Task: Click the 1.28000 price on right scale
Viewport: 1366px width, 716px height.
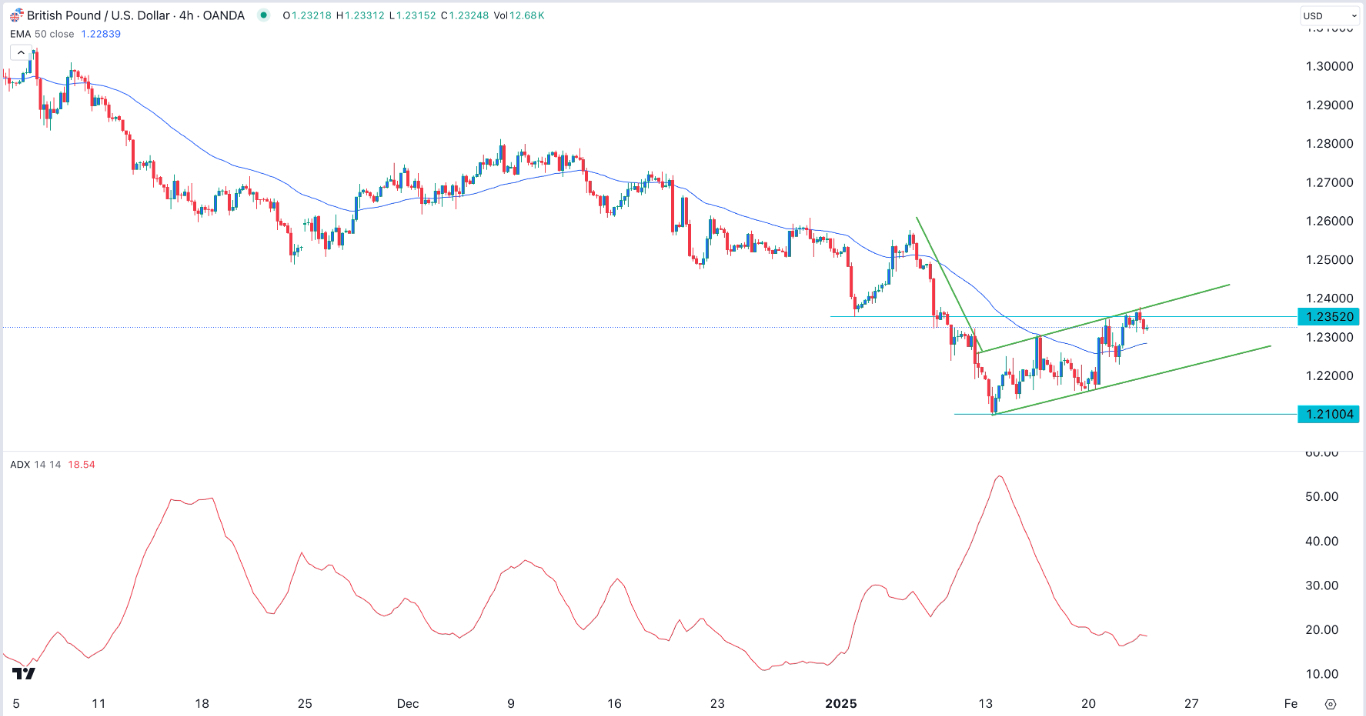Action: click(x=1330, y=145)
